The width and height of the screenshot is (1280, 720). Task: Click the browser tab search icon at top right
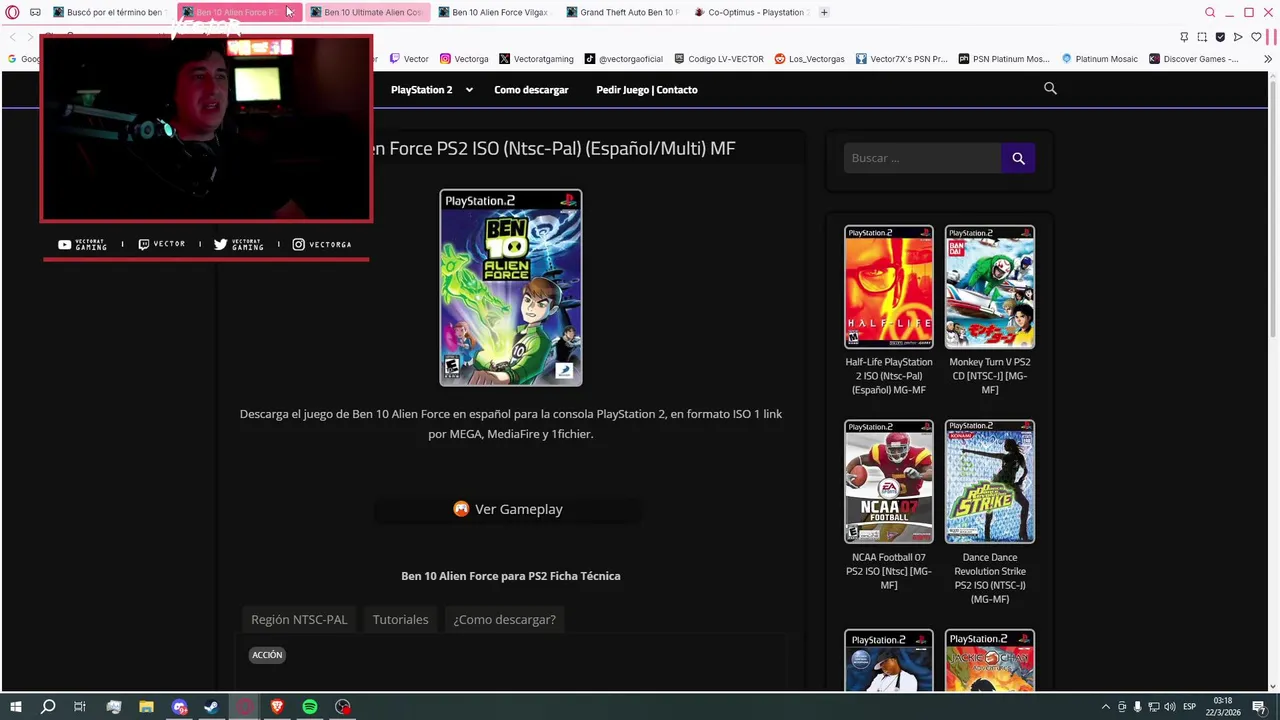pyautogui.click(x=1210, y=12)
